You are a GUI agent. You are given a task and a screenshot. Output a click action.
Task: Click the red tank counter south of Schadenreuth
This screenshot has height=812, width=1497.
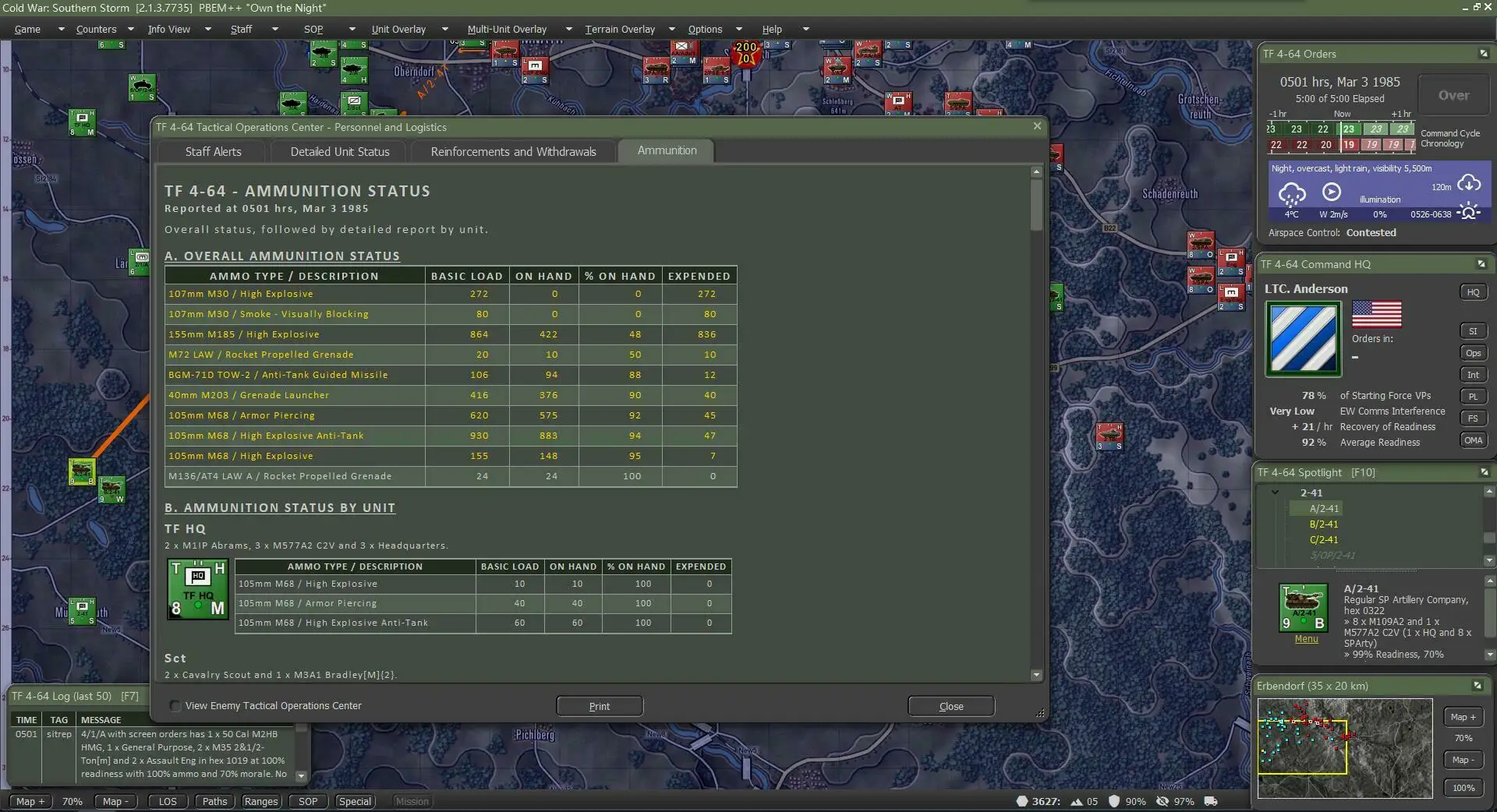click(x=1109, y=436)
